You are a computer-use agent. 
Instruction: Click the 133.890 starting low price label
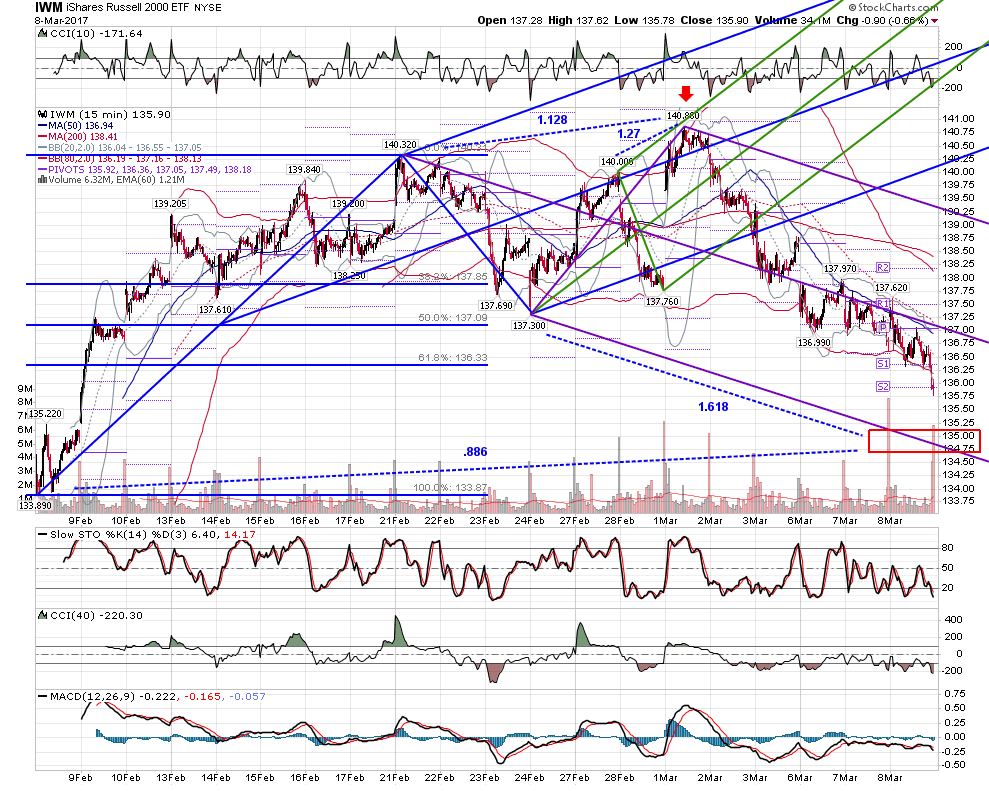point(35,506)
